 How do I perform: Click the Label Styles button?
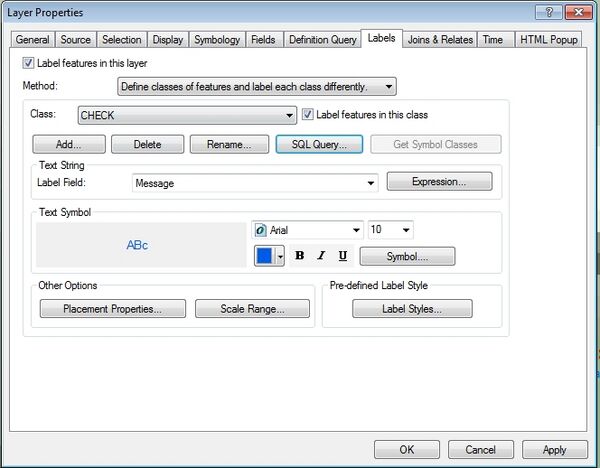tap(412, 309)
